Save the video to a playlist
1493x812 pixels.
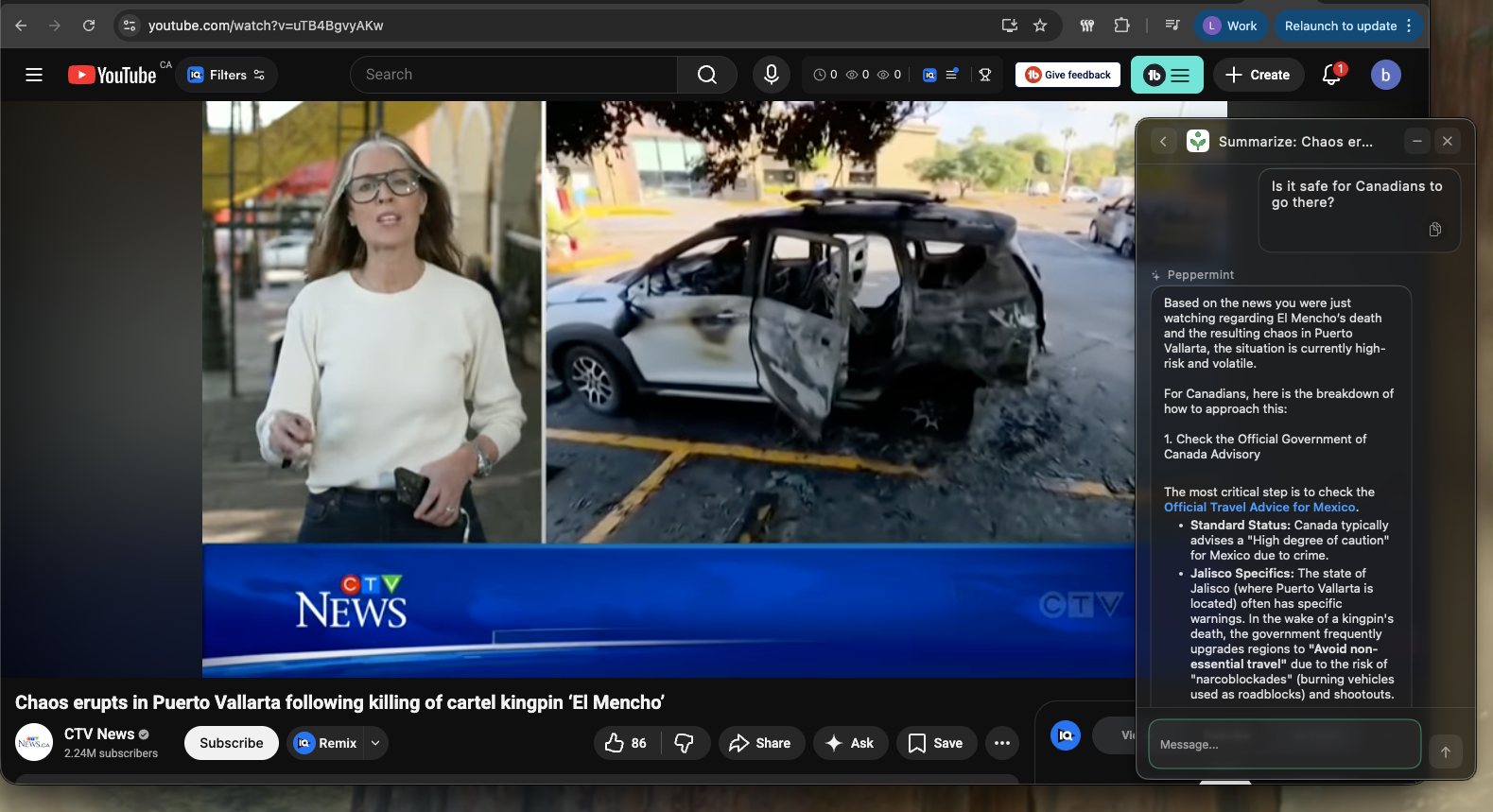[936, 743]
